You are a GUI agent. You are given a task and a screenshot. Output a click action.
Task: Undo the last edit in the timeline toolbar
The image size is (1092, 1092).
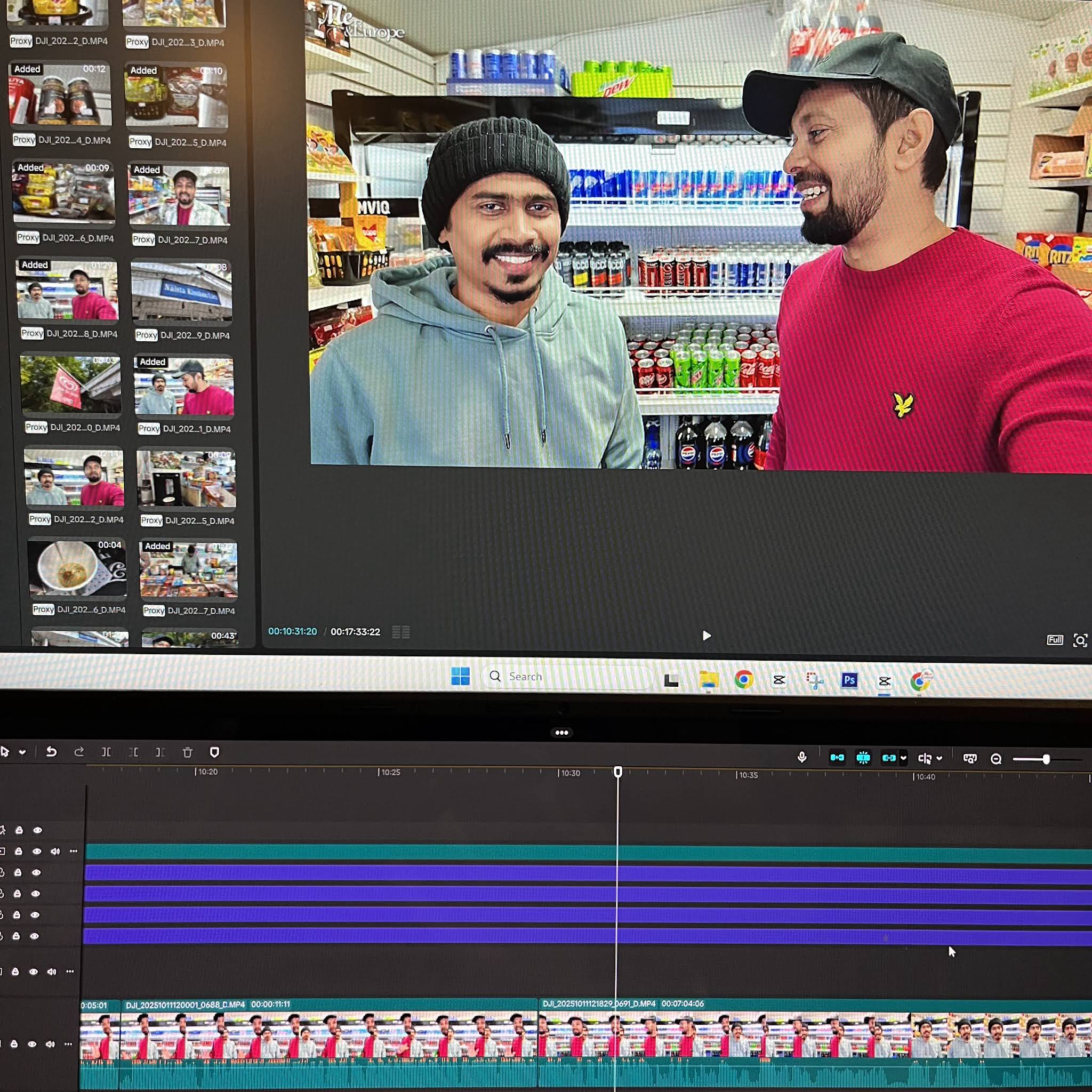click(x=51, y=752)
